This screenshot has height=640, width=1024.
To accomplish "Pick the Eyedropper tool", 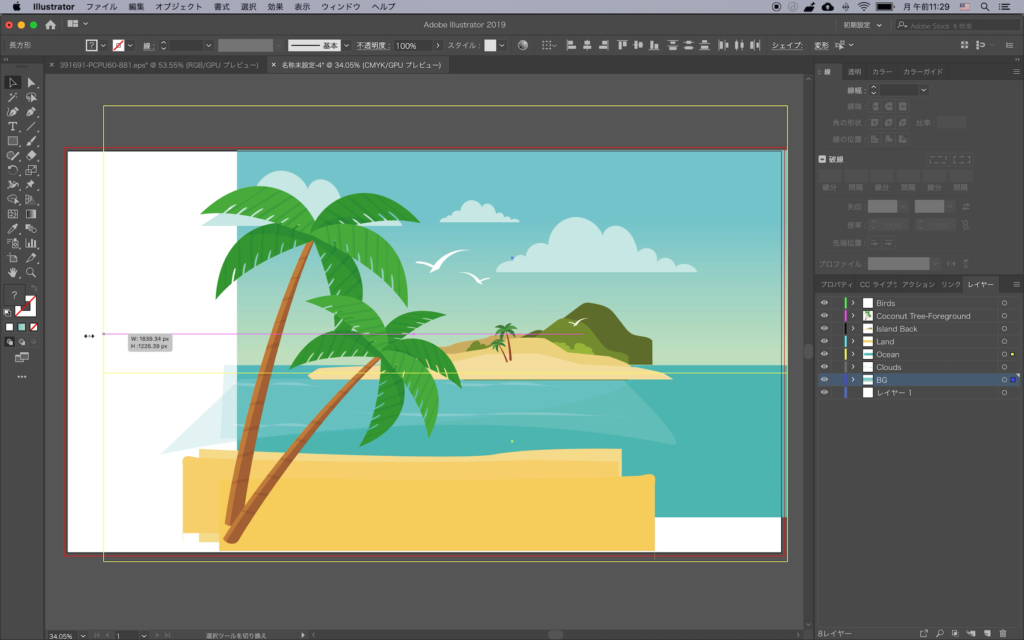I will tap(13, 228).
